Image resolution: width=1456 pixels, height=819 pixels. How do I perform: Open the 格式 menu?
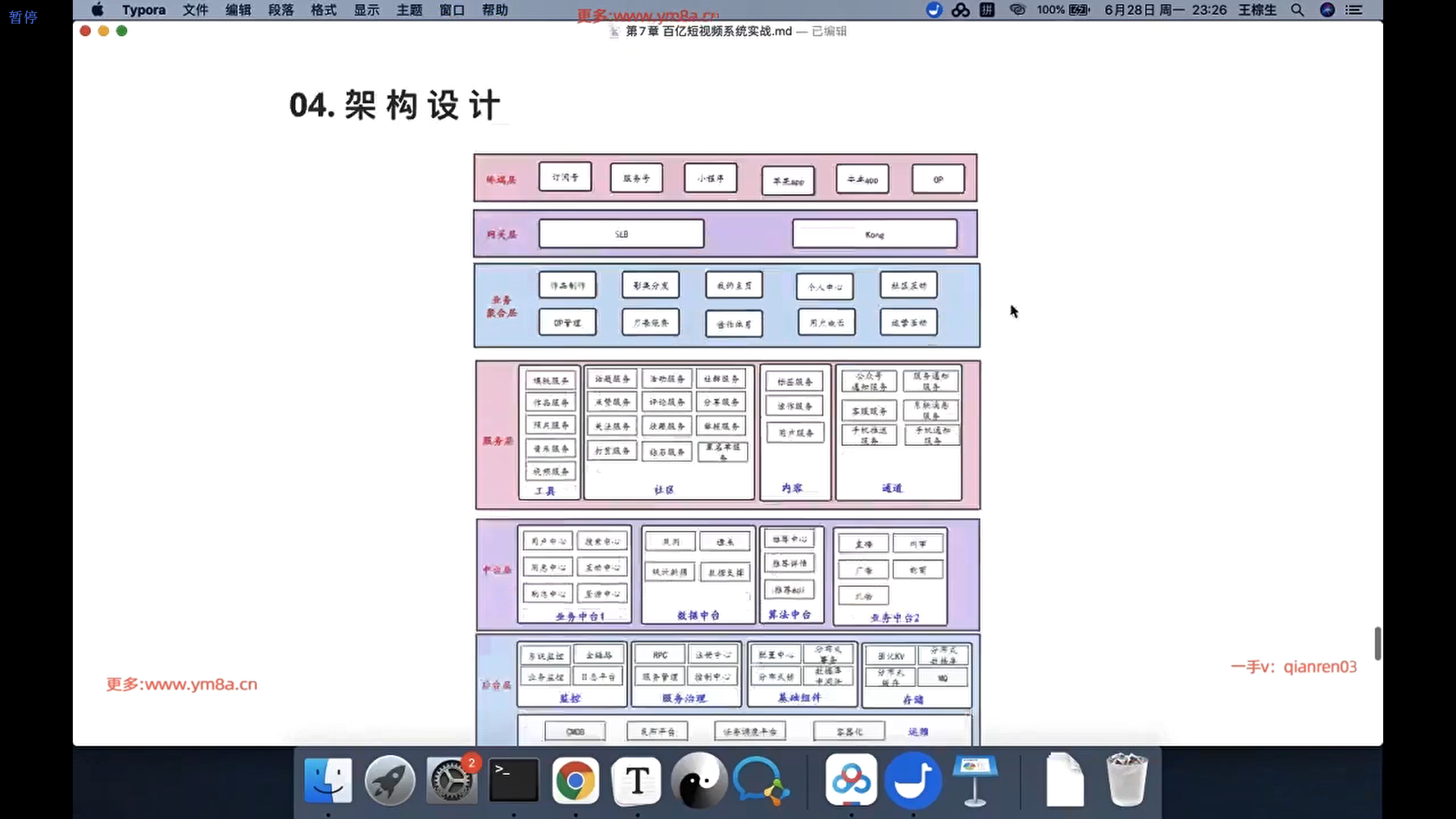tap(324, 10)
